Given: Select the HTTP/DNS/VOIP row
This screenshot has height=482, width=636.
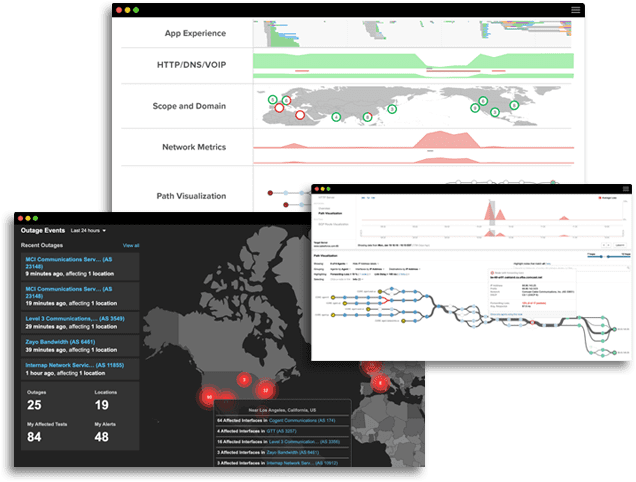Looking at the screenshot, I should point(193,65).
